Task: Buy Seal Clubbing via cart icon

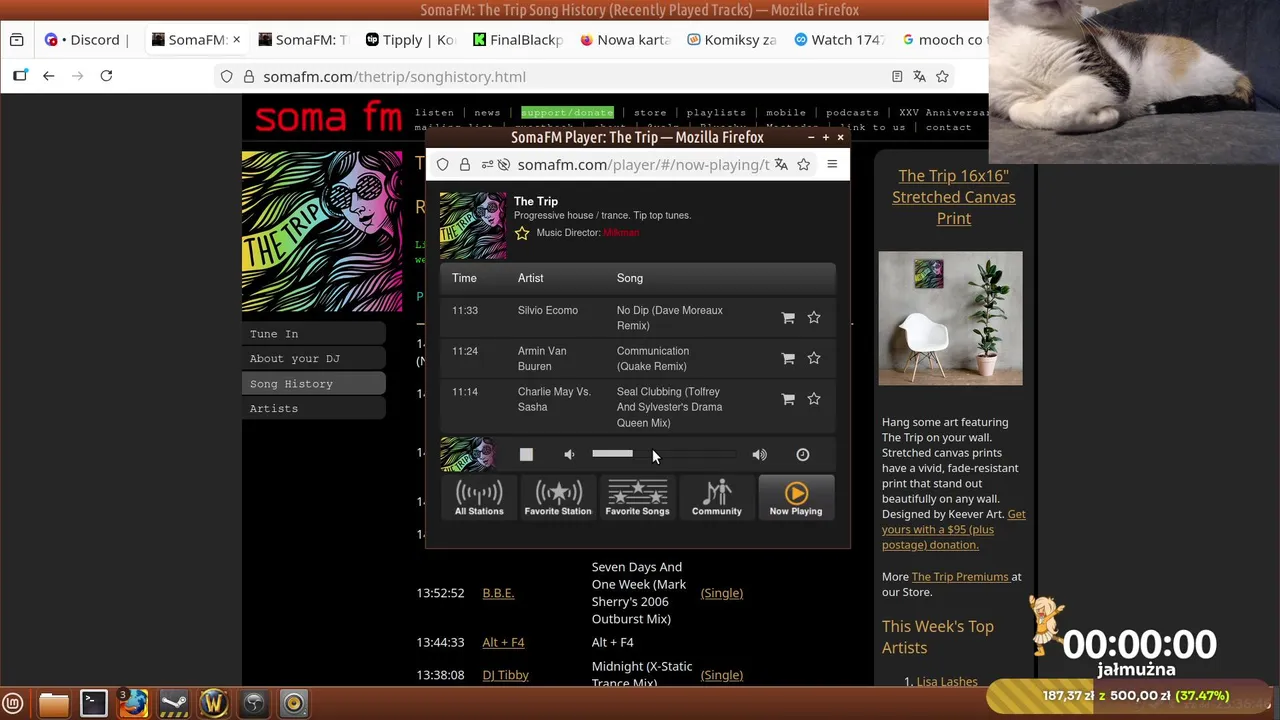Action: (788, 399)
